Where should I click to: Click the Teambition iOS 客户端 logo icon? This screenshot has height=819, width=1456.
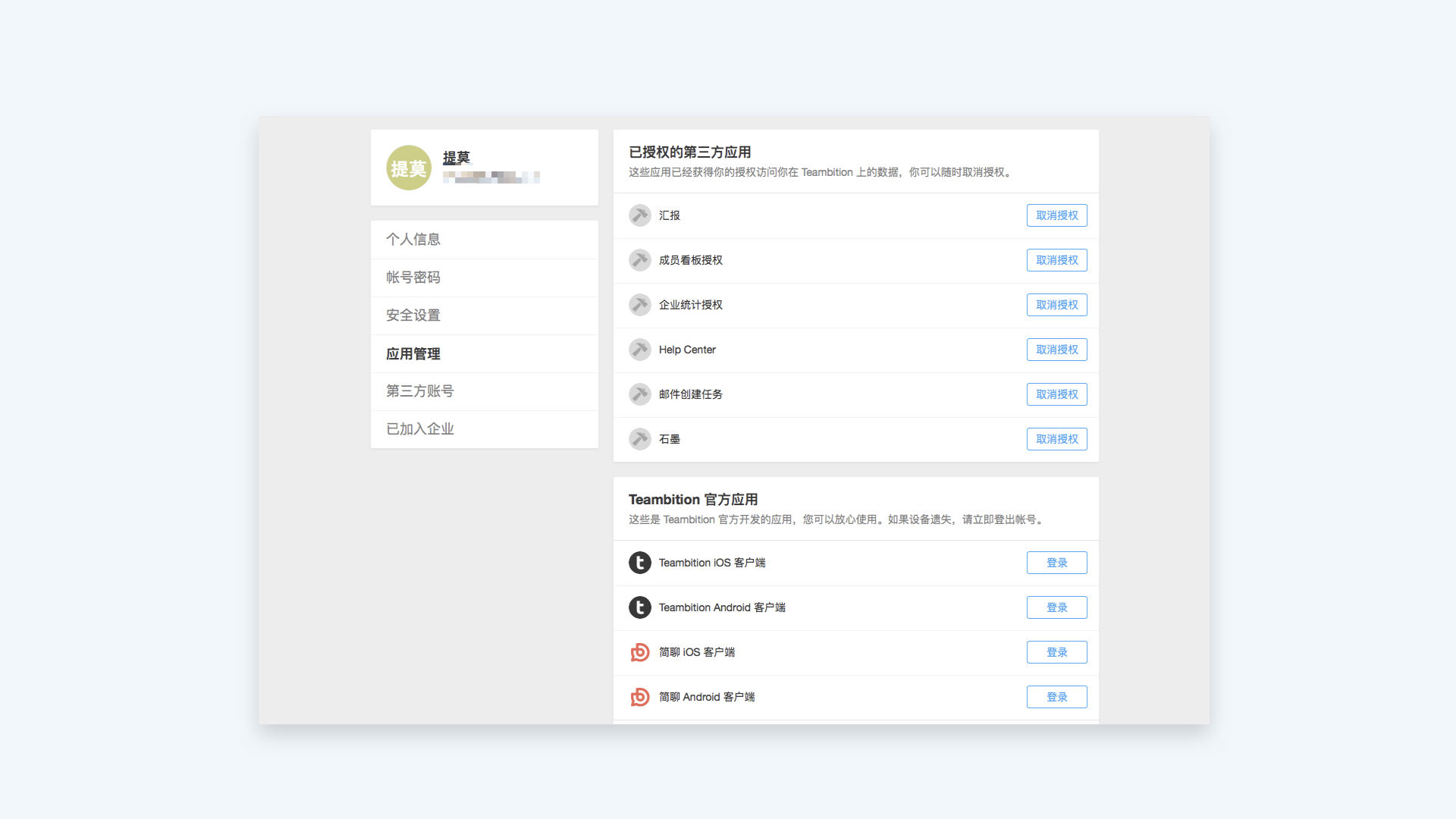[x=640, y=563]
